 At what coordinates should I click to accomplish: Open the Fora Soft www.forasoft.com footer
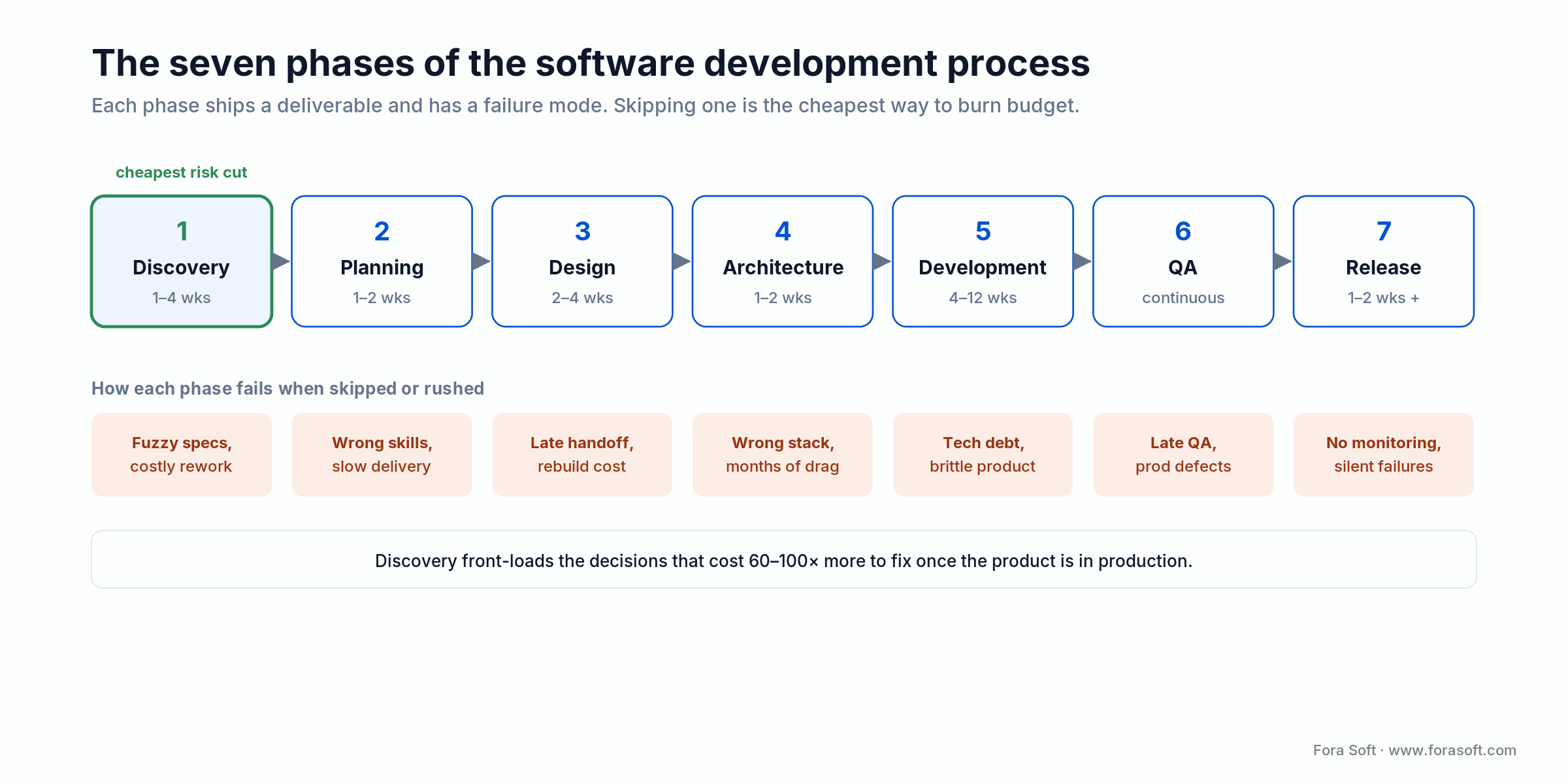[1414, 750]
